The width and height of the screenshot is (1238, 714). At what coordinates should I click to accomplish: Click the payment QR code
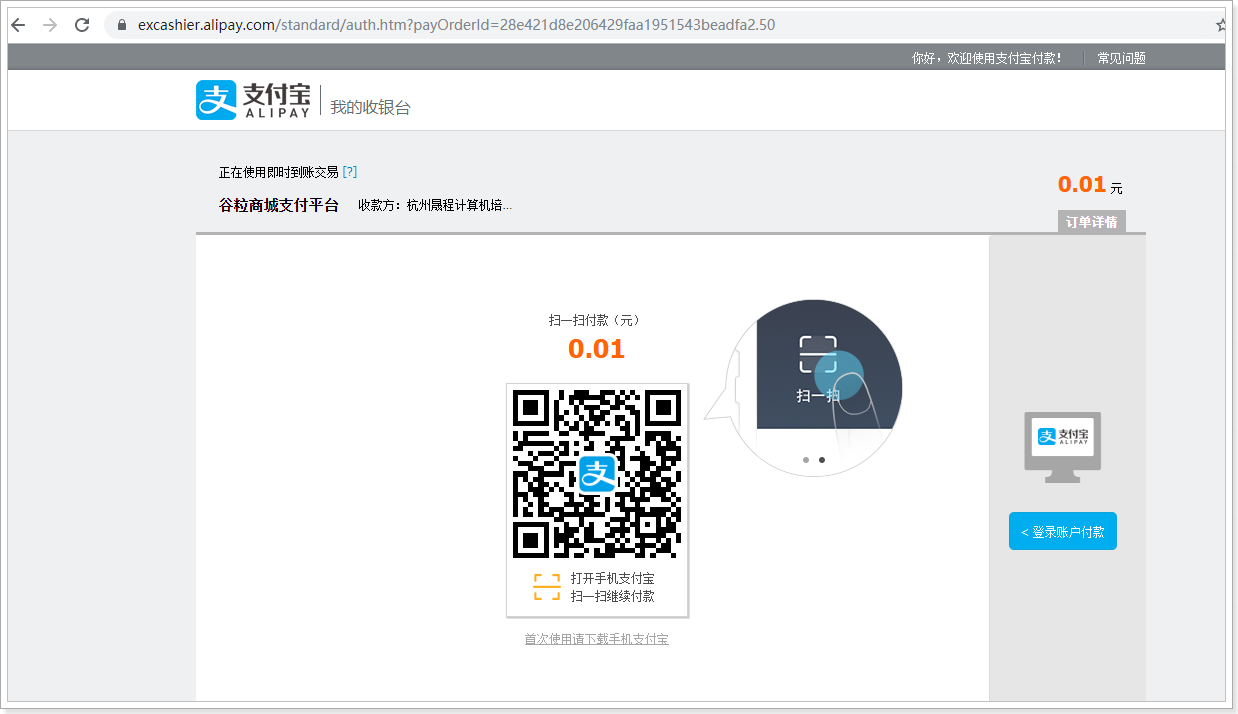click(597, 473)
